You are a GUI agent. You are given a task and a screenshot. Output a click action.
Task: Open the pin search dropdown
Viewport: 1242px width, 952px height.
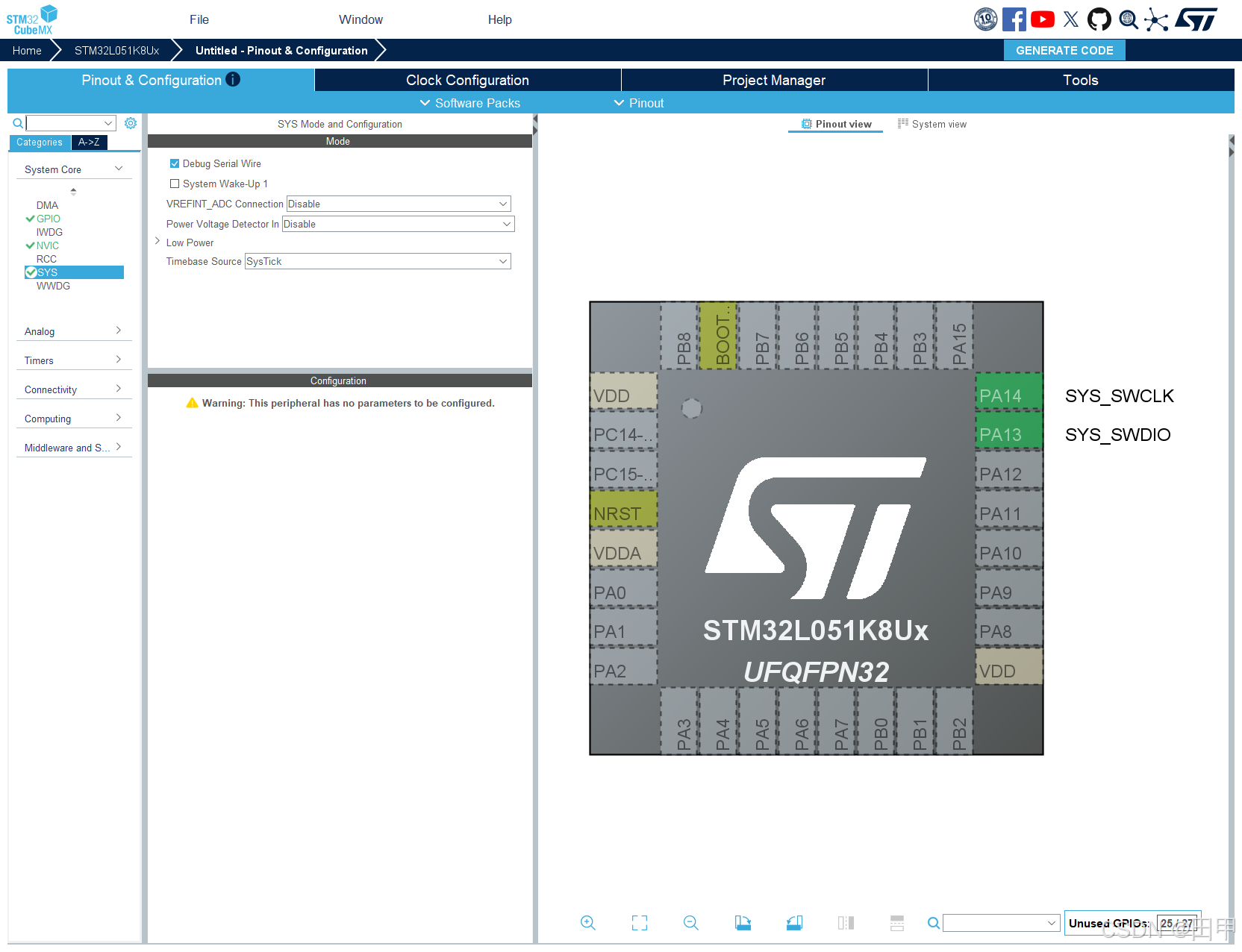[x=1002, y=923]
